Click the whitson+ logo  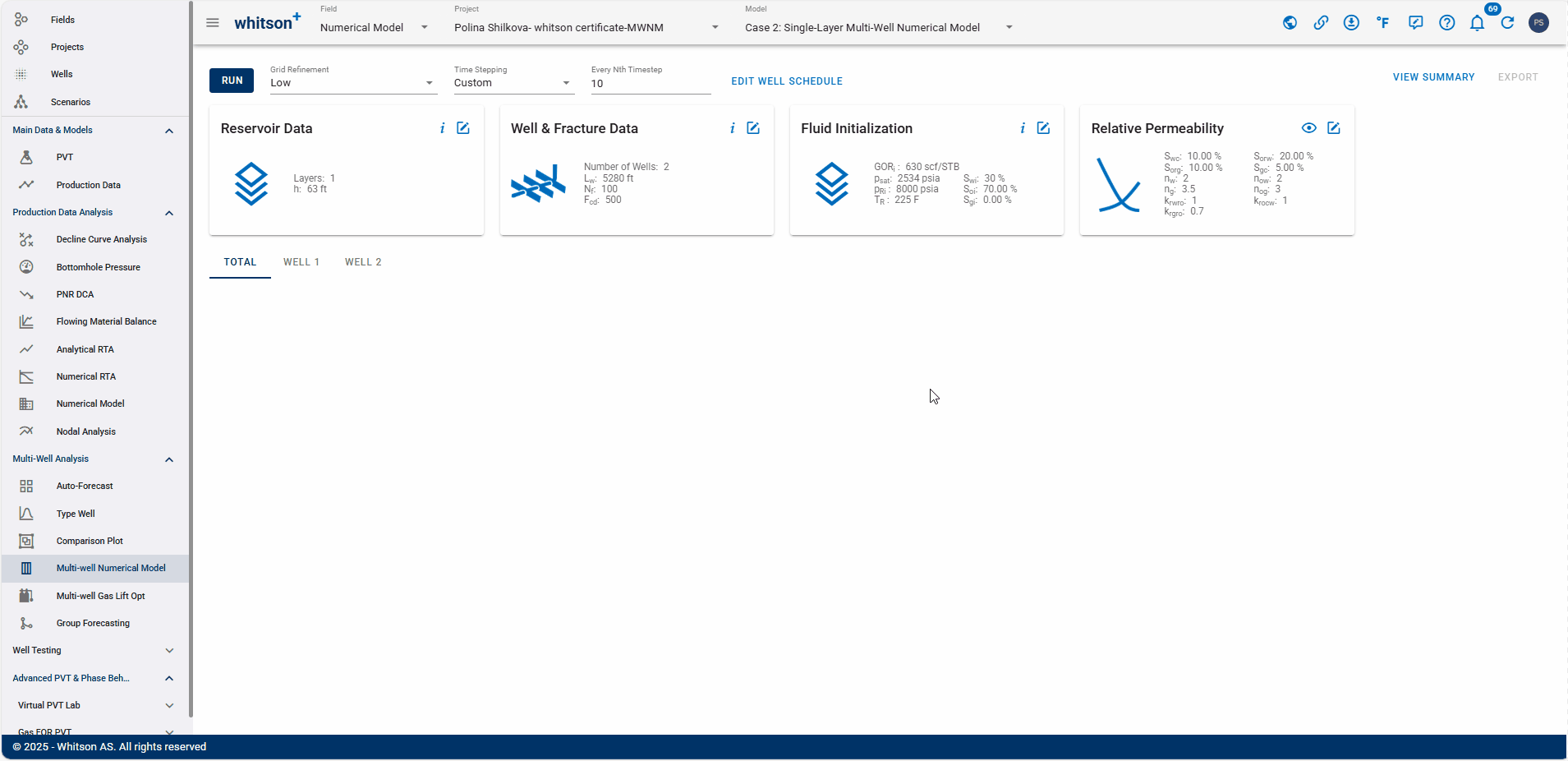[x=268, y=22]
